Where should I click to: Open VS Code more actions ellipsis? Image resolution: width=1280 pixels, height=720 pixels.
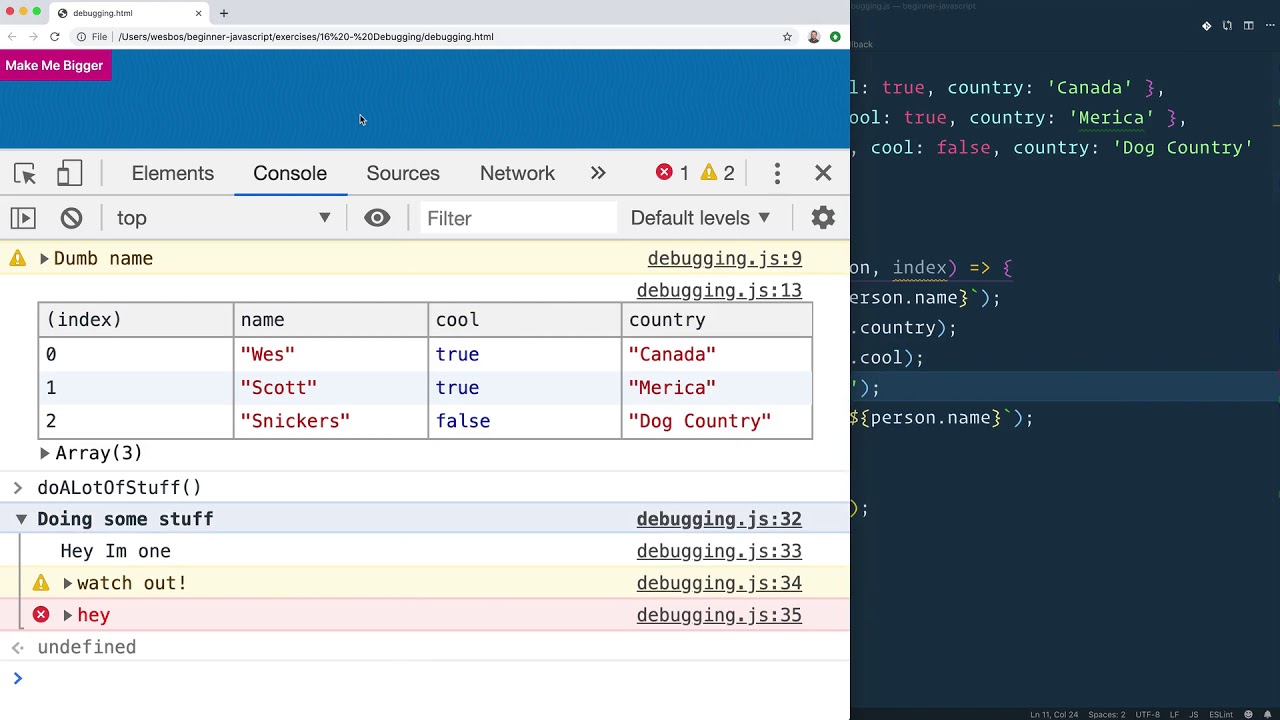coord(1269,26)
